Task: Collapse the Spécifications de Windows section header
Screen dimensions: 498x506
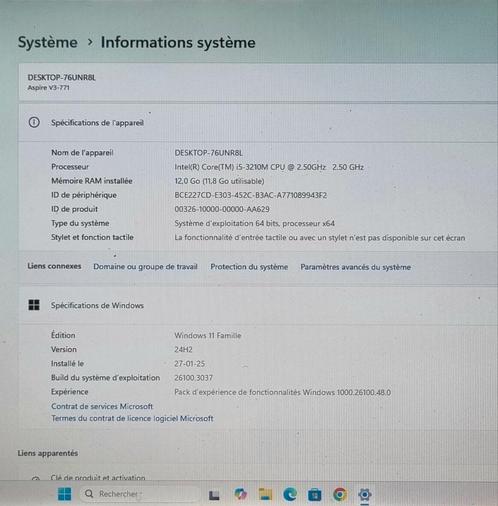Action: tap(258, 305)
